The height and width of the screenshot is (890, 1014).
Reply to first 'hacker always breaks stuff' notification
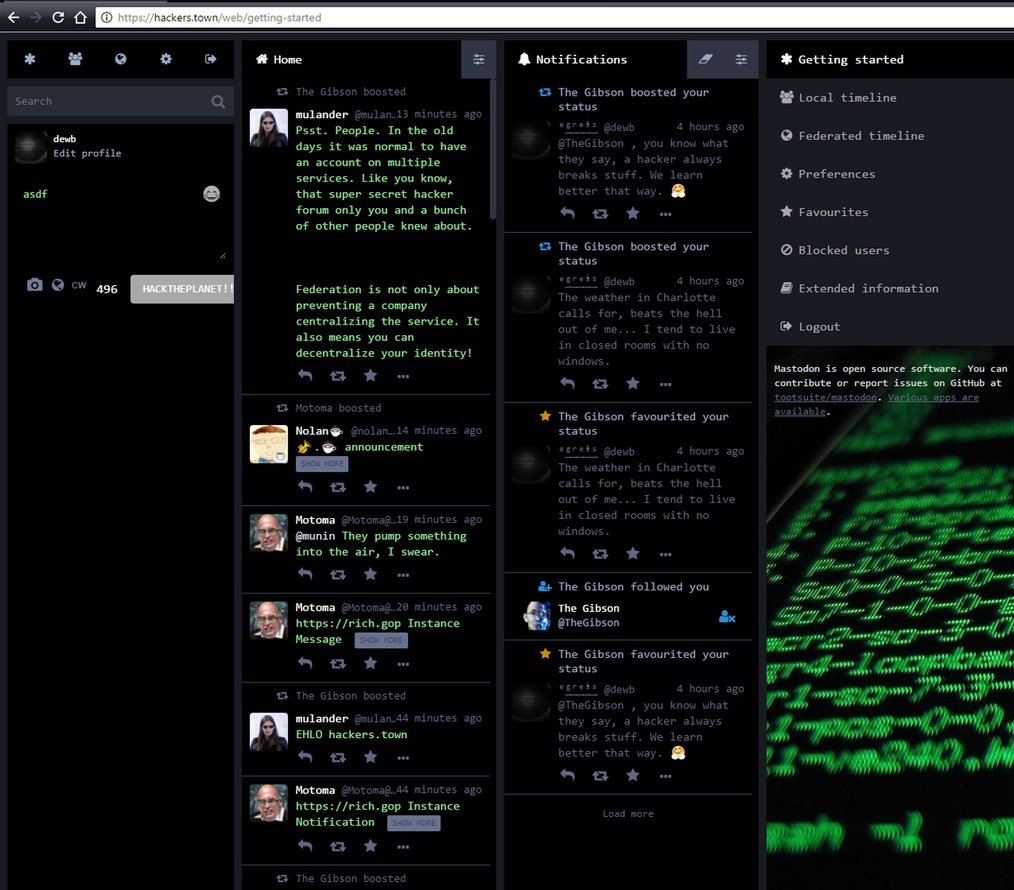click(x=567, y=213)
